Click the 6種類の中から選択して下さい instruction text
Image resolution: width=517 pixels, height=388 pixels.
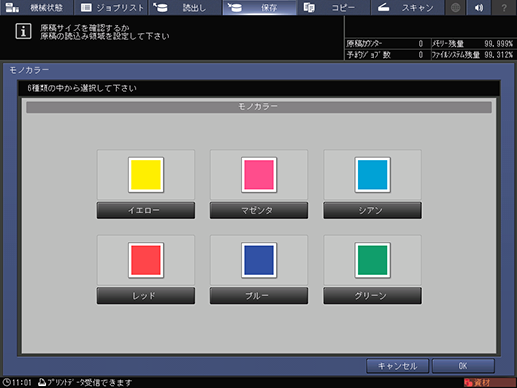pyautogui.click(x=82, y=88)
